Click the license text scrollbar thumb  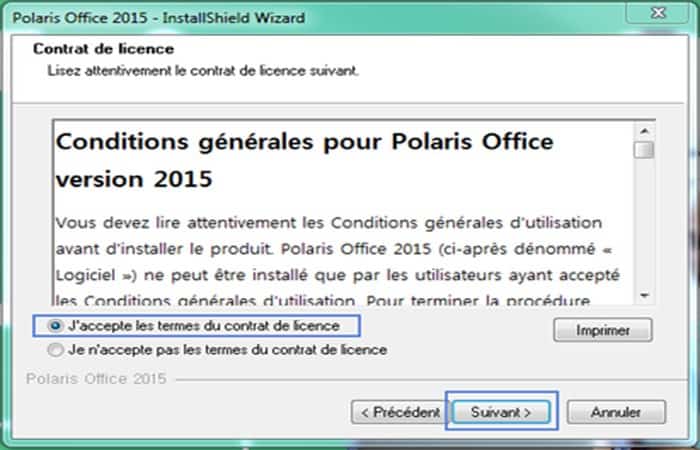coord(645,150)
